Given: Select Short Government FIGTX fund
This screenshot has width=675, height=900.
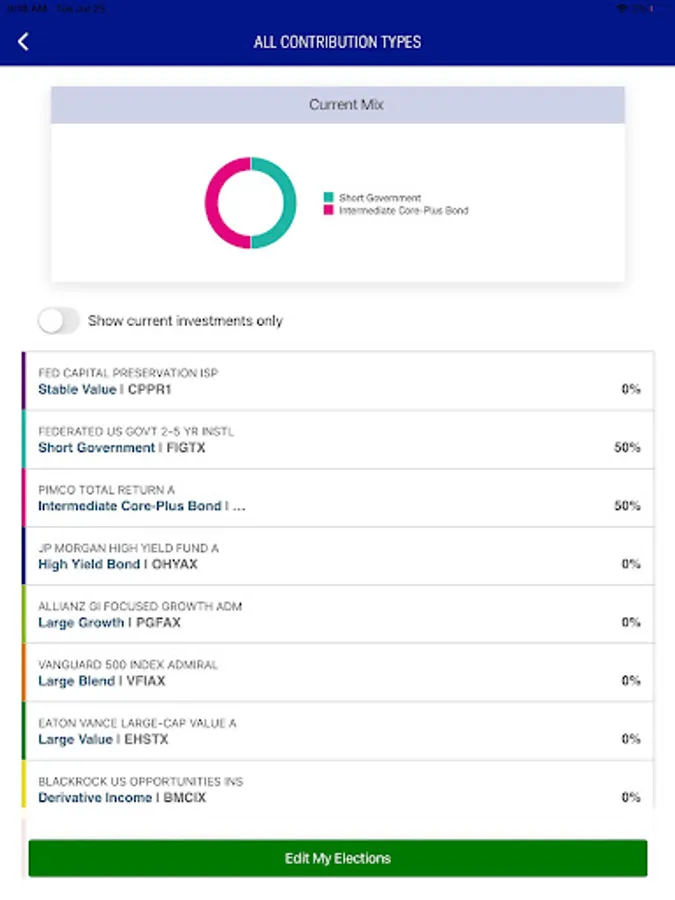Looking at the screenshot, I should coord(300,440).
